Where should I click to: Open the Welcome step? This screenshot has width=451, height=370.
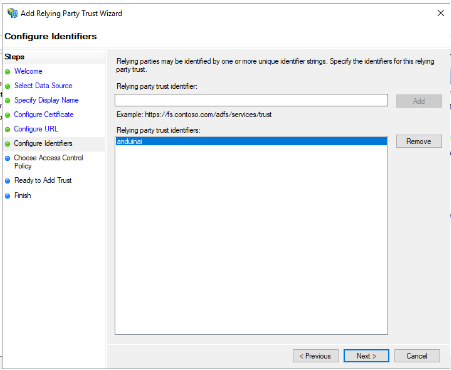pos(28,71)
